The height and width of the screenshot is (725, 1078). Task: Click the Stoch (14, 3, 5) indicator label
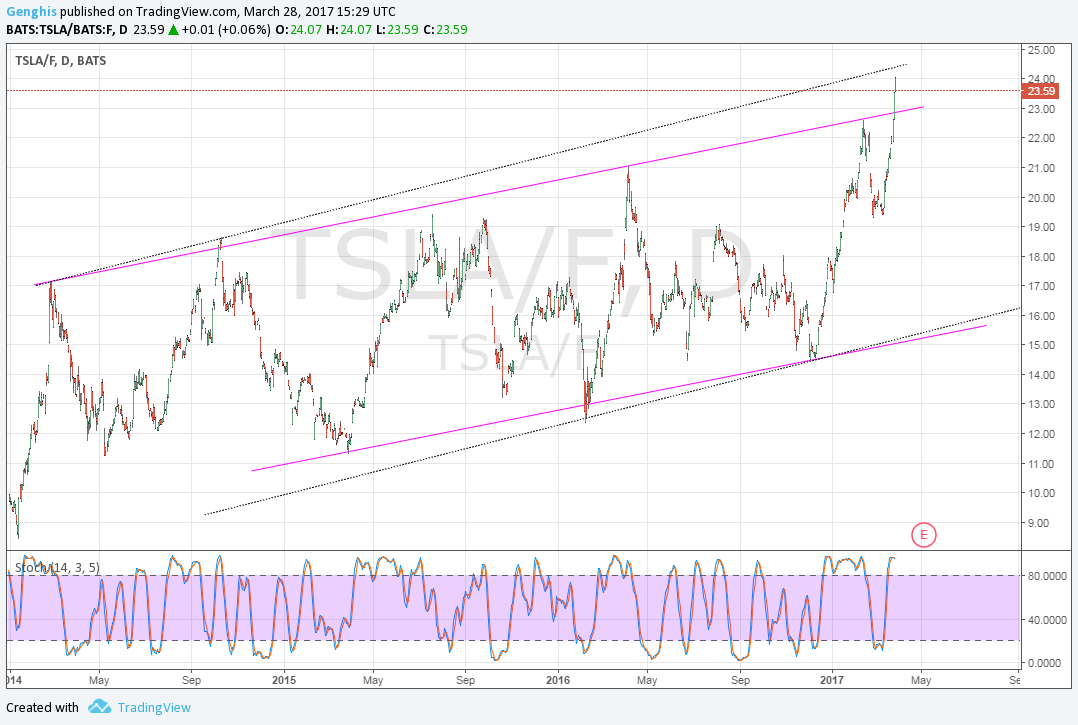tap(57, 567)
